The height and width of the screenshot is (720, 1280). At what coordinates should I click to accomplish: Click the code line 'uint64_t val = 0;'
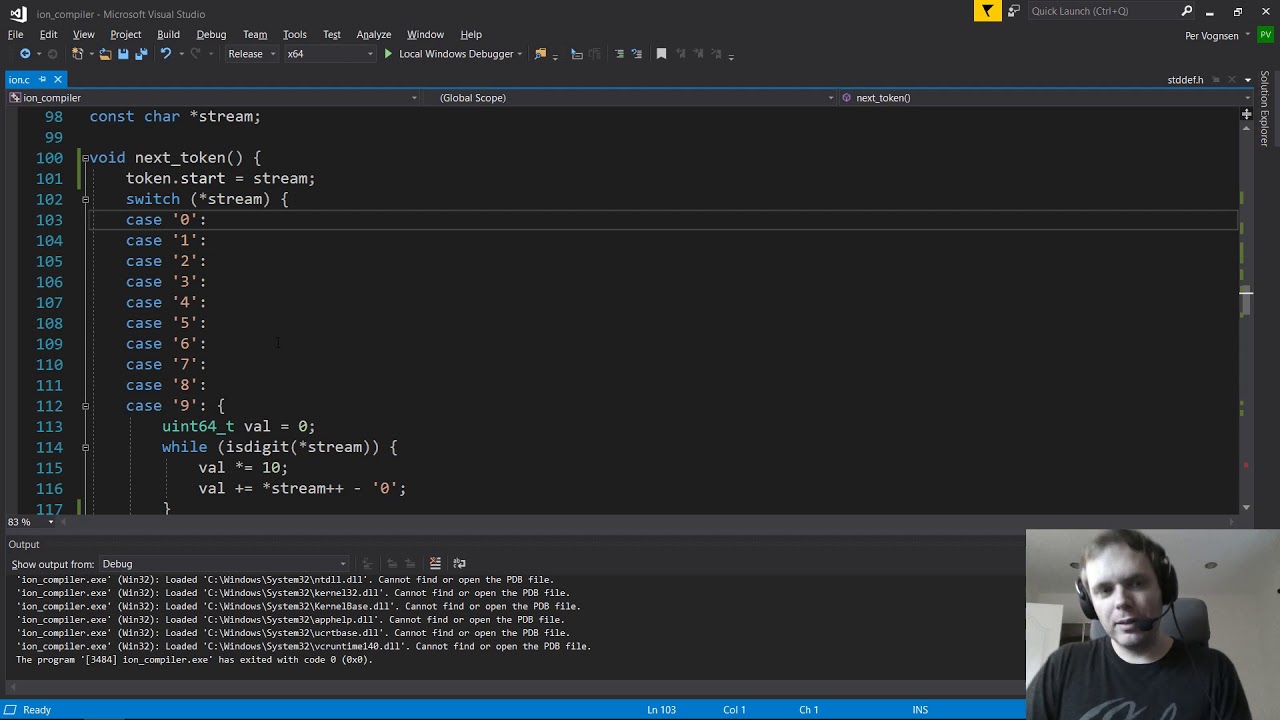[238, 427]
